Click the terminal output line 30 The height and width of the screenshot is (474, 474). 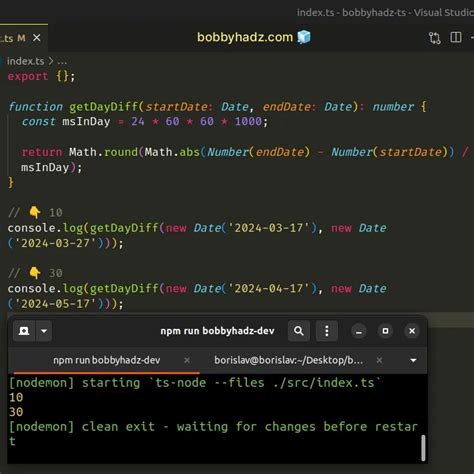(16, 412)
